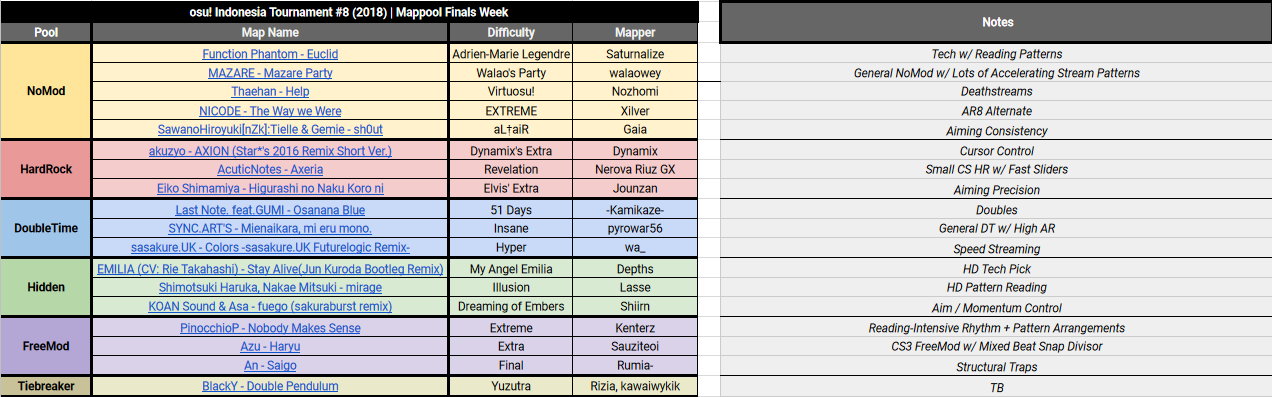Open PinocchioP - Nobody Makes Sense link
Viewport: 1272px width, 397px height.
(270, 328)
